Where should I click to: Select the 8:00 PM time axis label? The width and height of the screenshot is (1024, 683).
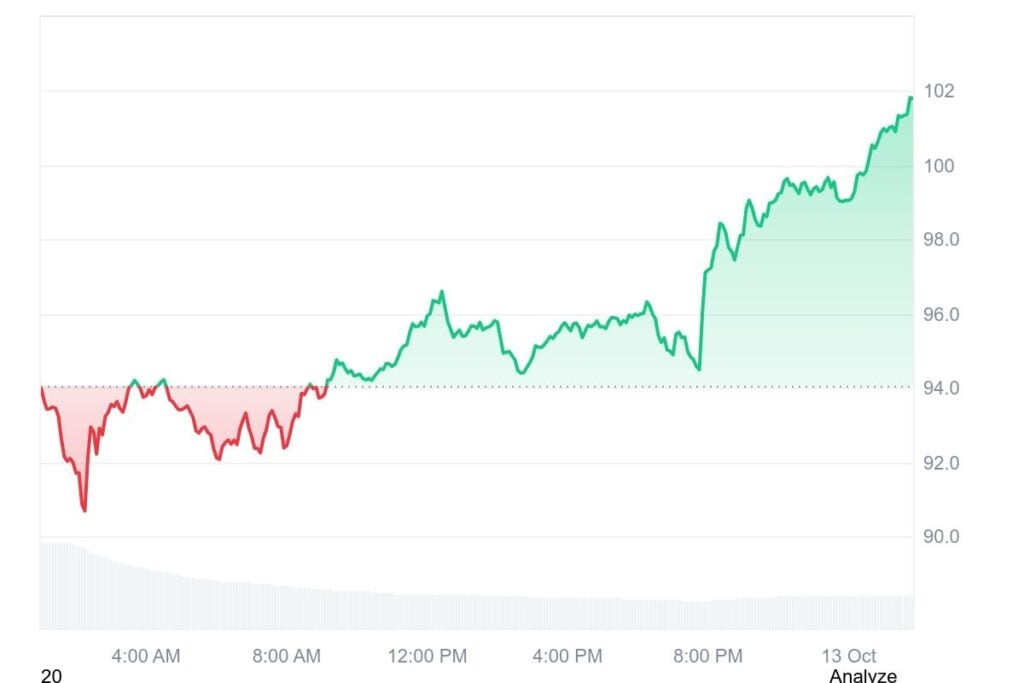coord(707,656)
